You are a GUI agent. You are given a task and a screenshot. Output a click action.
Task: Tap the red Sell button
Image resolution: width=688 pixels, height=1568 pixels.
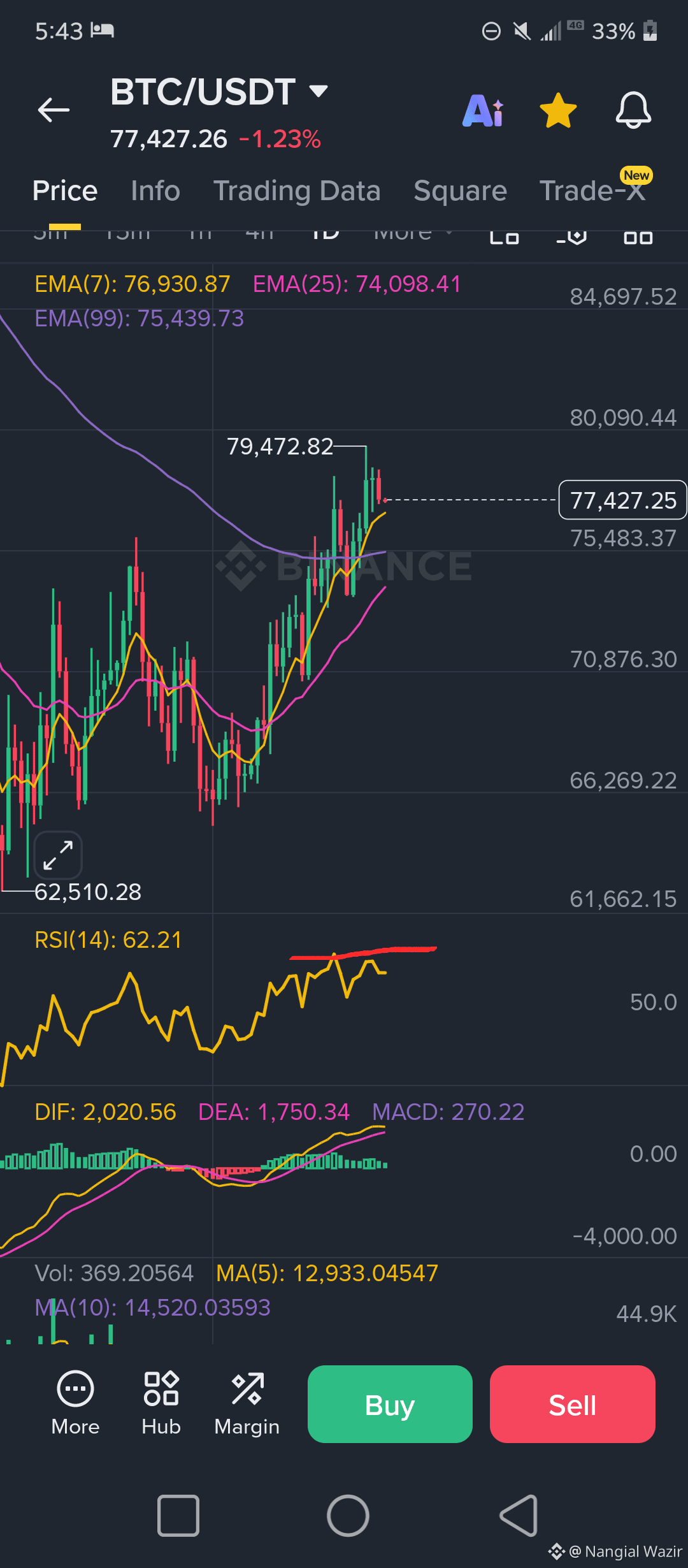(x=573, y=1404)
